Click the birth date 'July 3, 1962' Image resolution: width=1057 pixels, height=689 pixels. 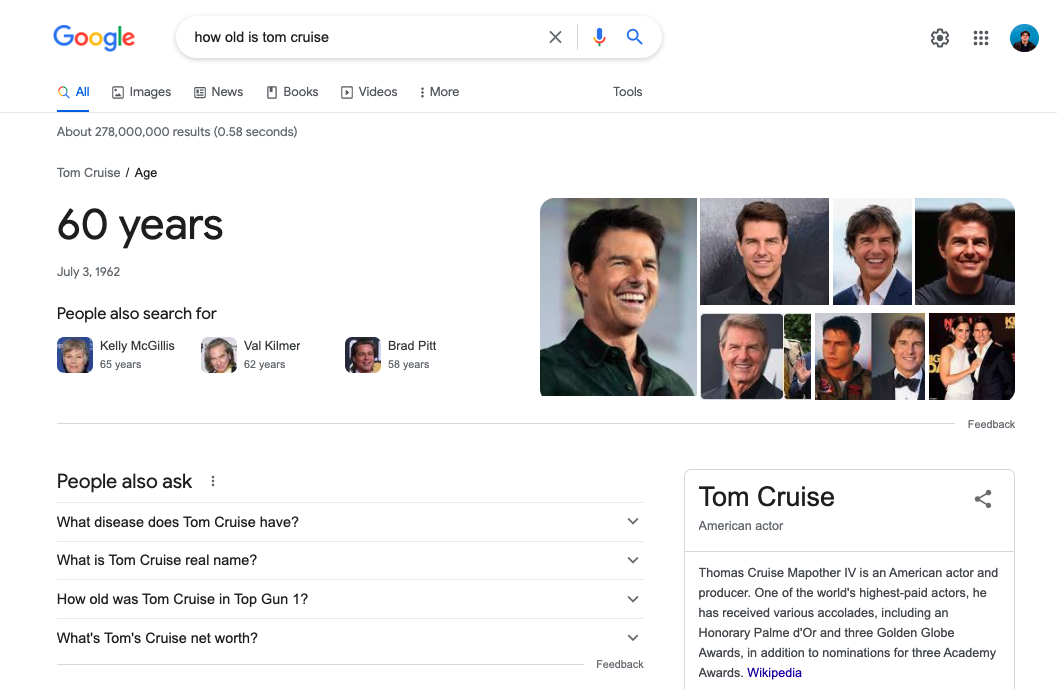[x=88, y=272]
